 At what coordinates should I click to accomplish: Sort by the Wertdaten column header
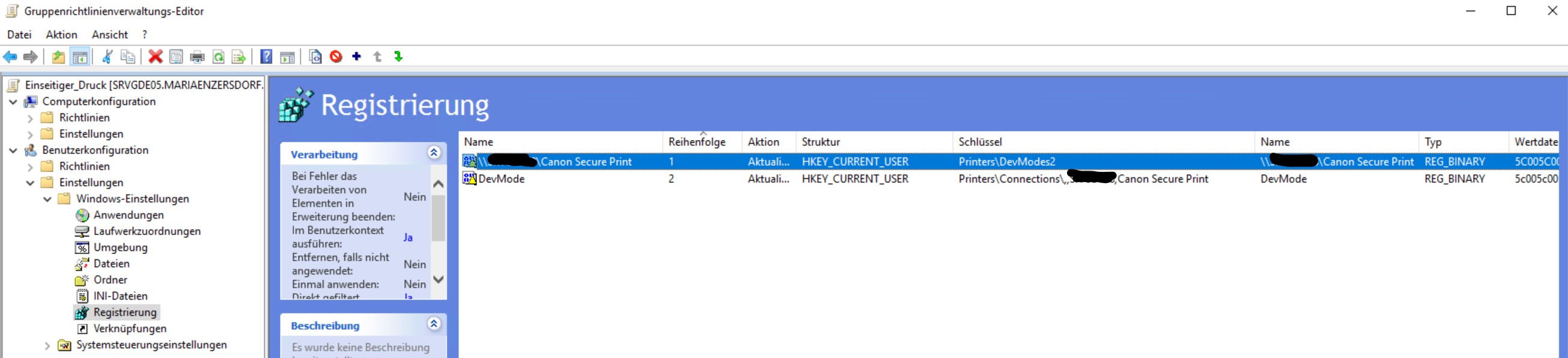[x=1534, y=142]
